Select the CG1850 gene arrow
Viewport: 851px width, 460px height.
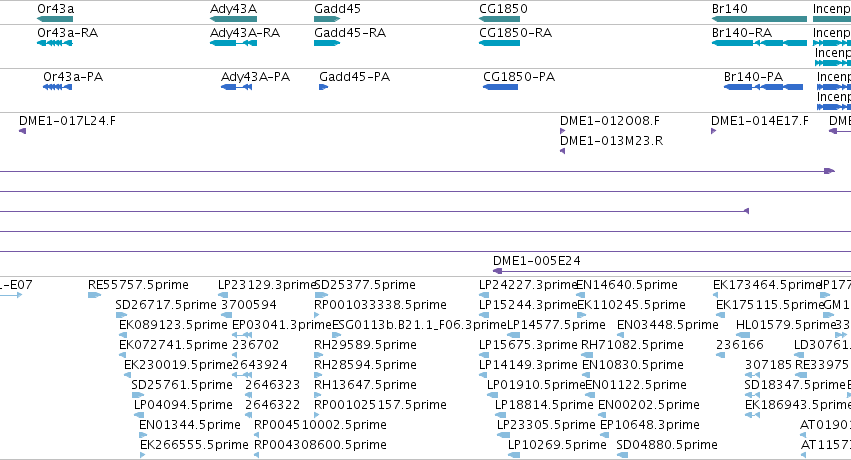click(x=499, y=19)
